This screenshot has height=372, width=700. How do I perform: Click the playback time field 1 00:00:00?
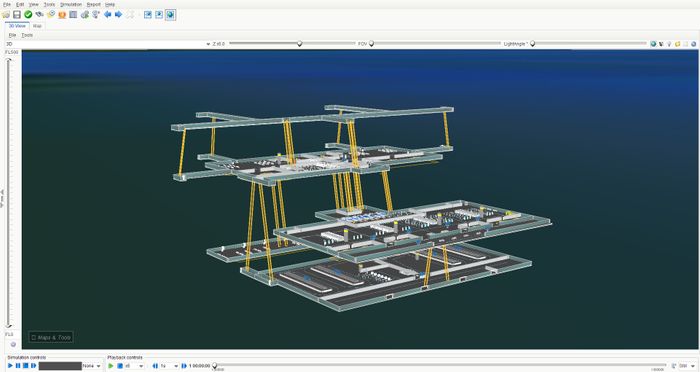pos(199,366)
